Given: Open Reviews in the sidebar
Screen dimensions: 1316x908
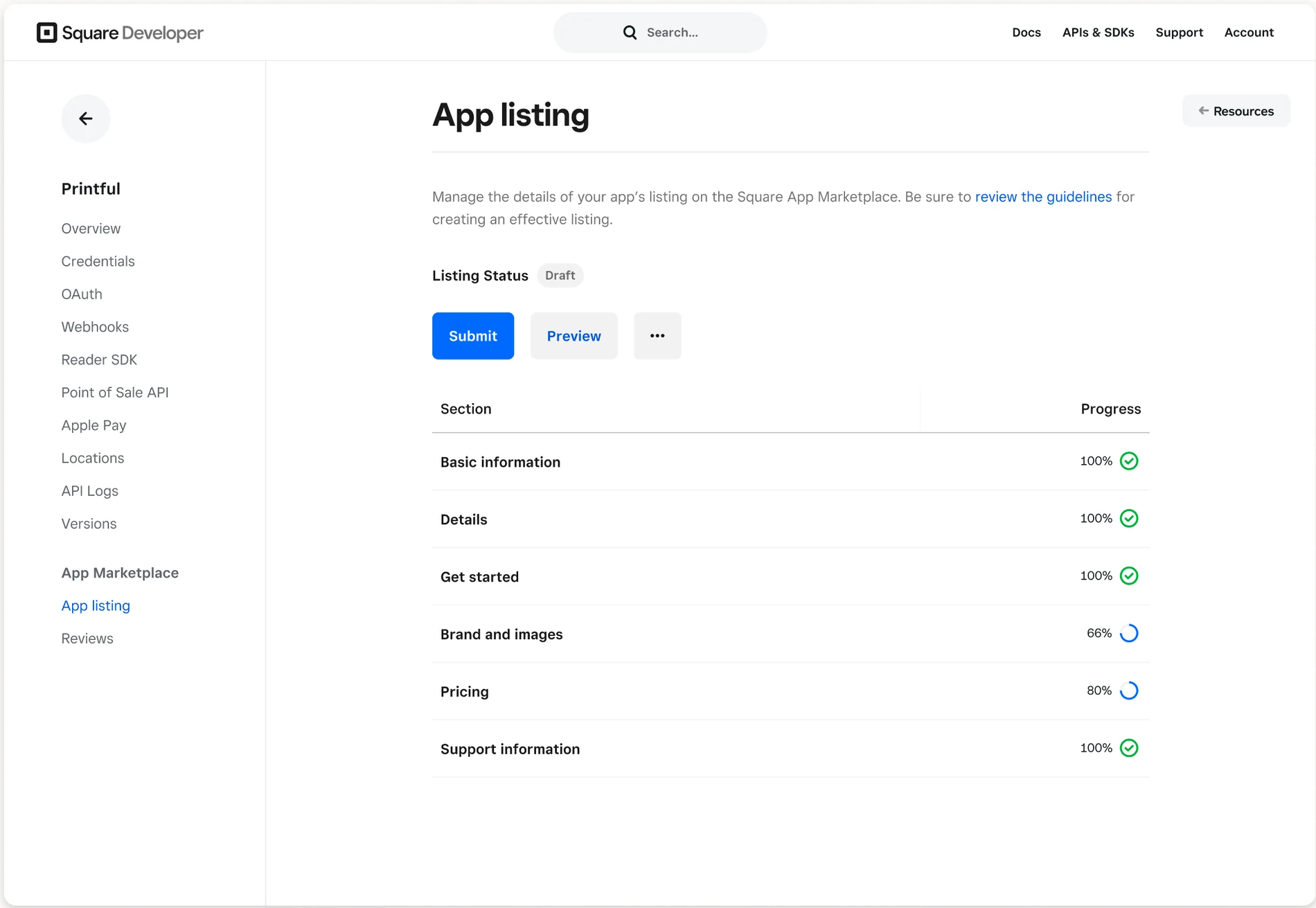Looking at the screenshot, I should click(x=87, y=639).
